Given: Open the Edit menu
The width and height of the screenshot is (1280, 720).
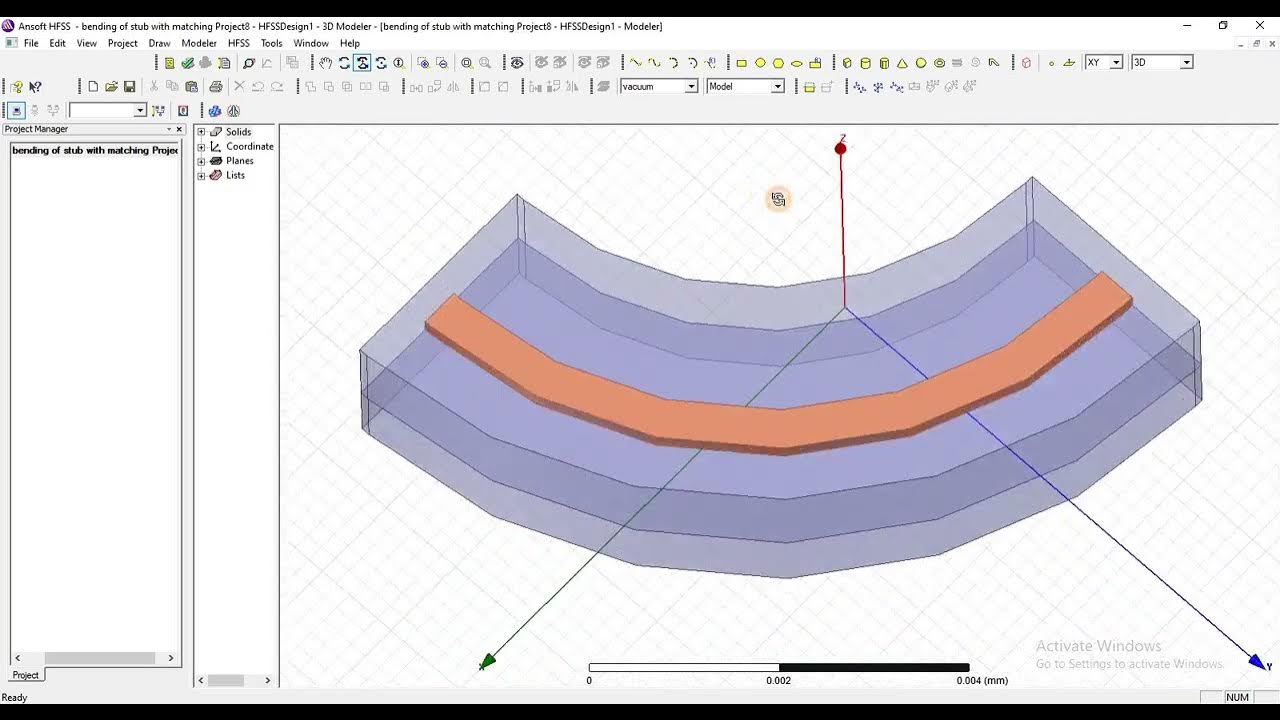Looking at the screenshot, I should [x=58, y=44].
